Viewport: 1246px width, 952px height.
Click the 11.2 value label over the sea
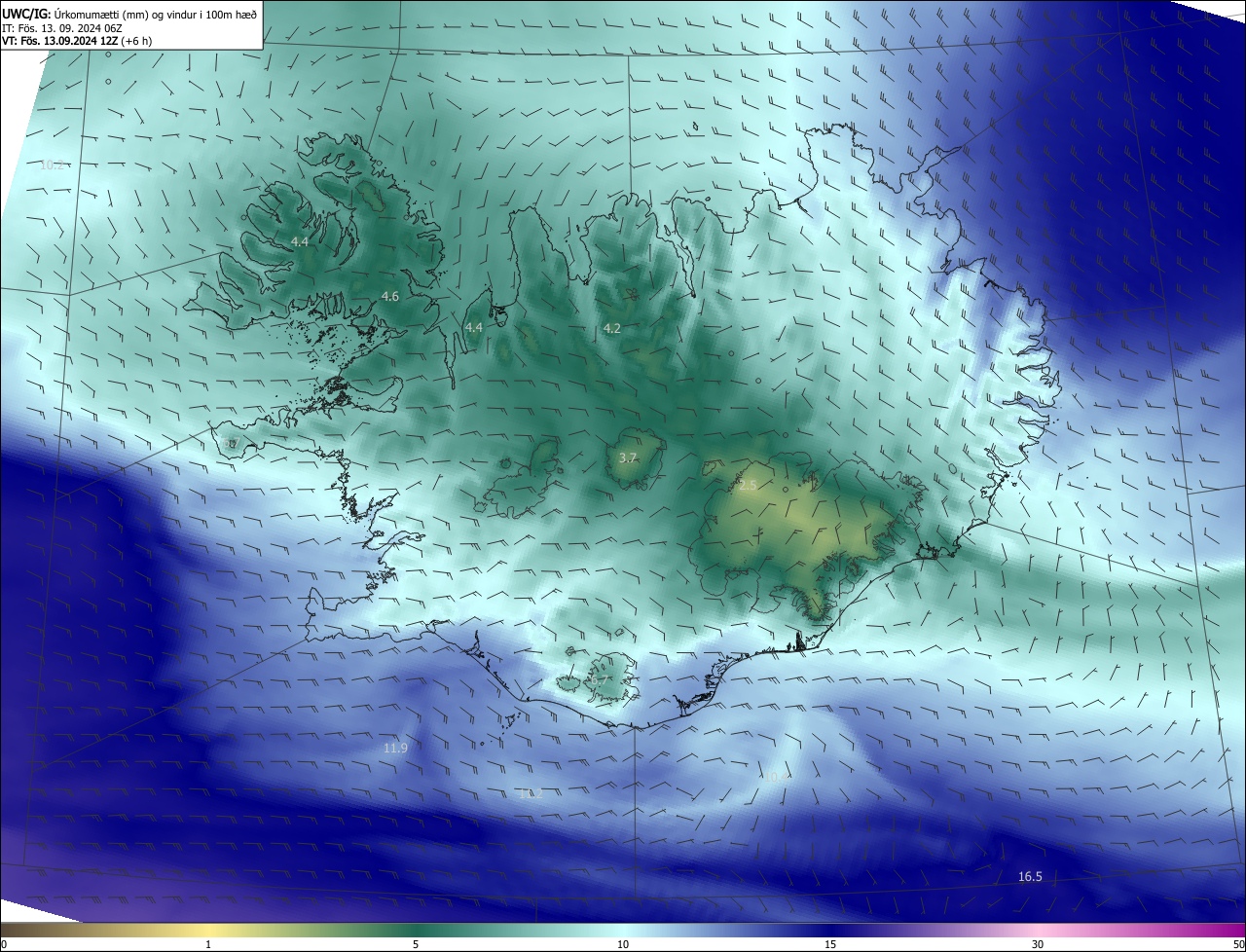531,794
